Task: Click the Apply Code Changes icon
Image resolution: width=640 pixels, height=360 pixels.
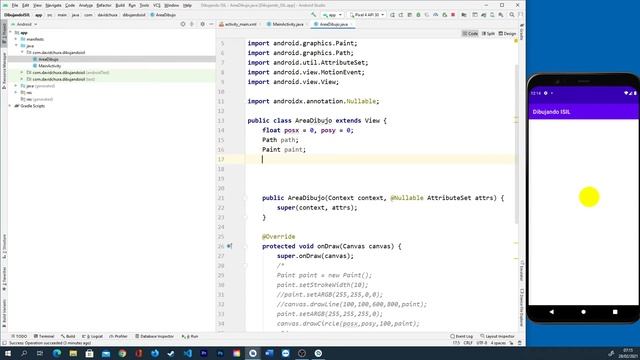Action: tap(409, 15)
